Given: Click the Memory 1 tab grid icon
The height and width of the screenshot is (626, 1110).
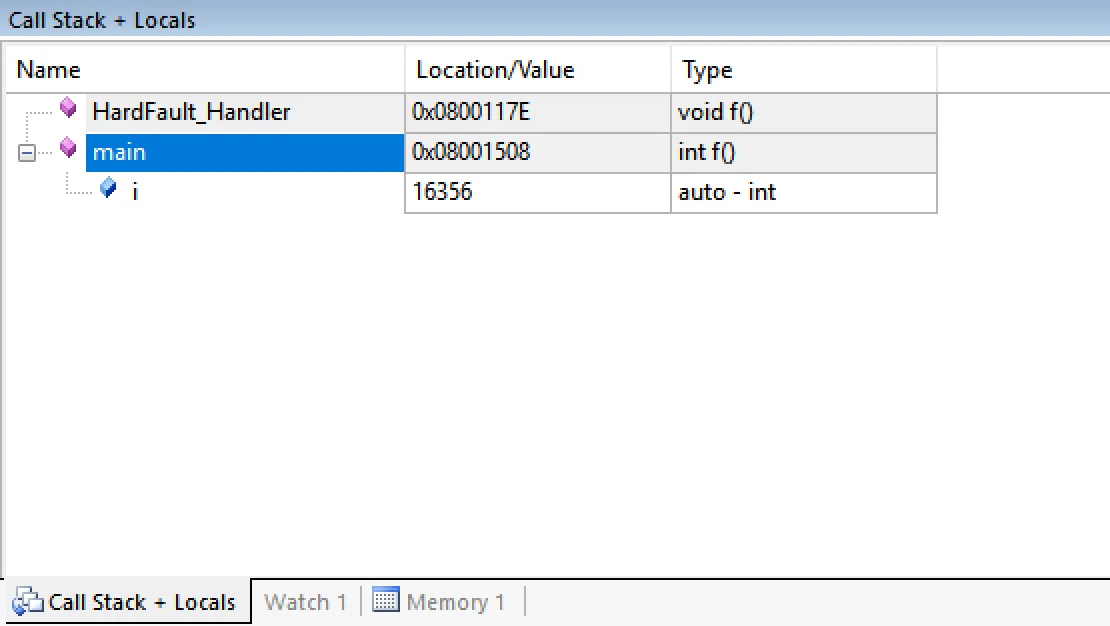Looking at the screenshot, I should 385,601.
